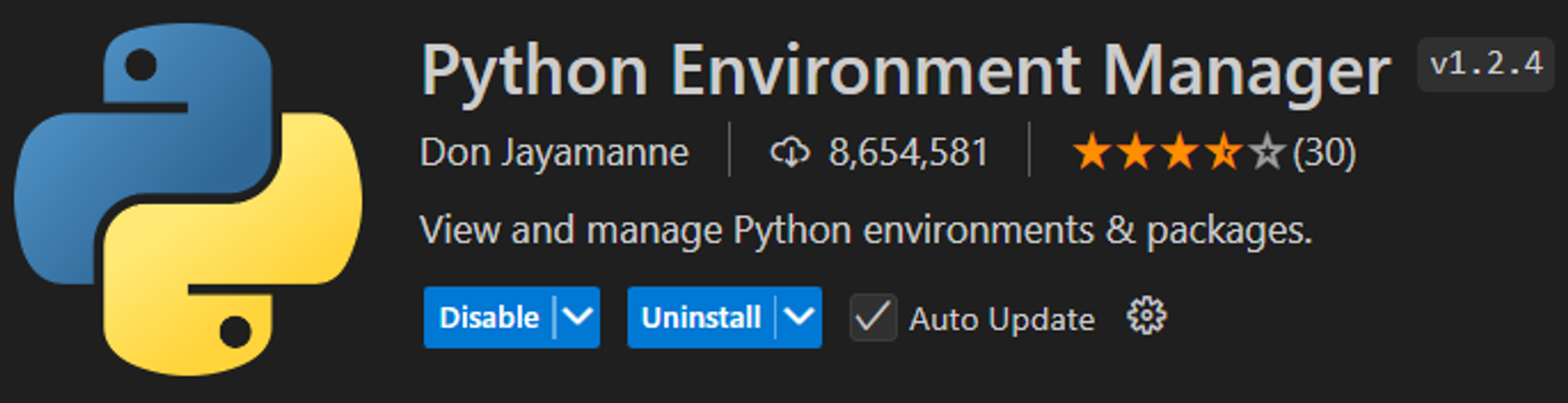Image resolution: width=1568 pixels, height=403 pixels.
Task: Click the description 'View and manage Python environments & packages.'
Action: coord(866,231)
